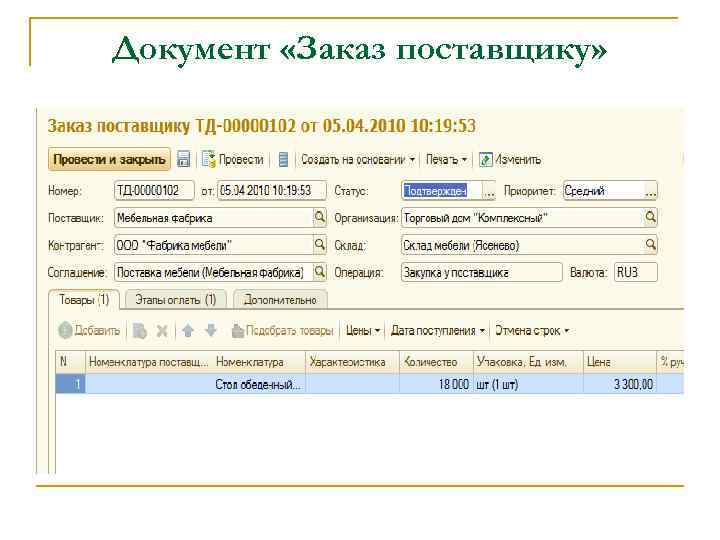Switch to Товары (1) tab
This screenshot has width=720, height=540.
(84, 300)
